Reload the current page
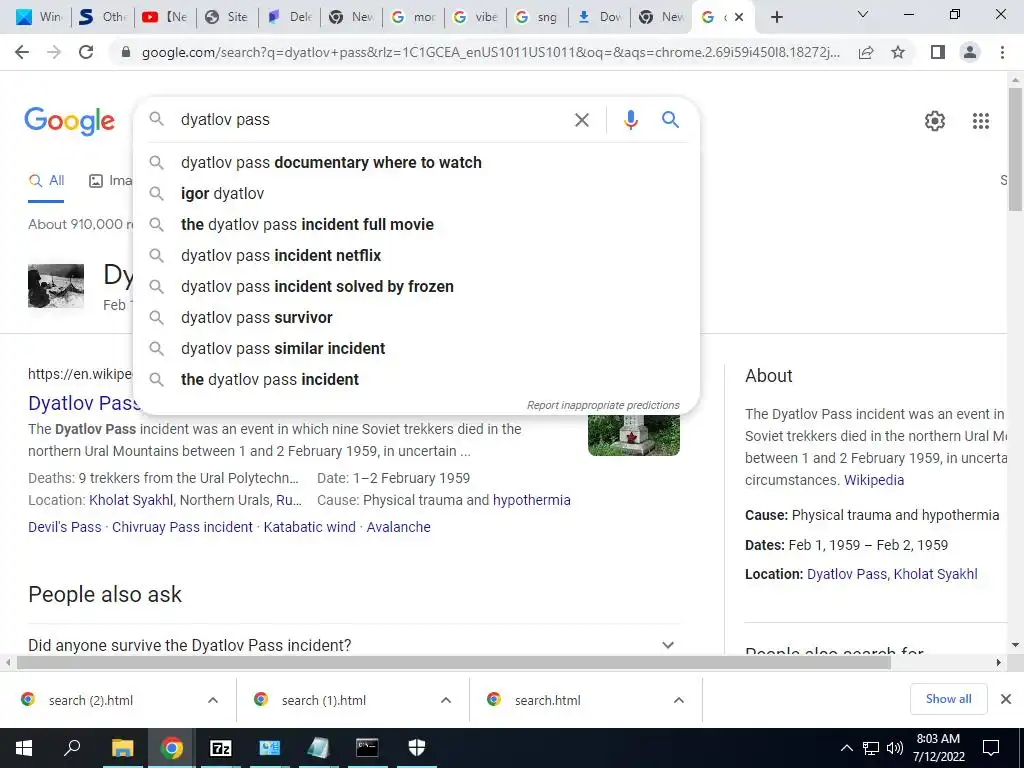 pos(86,52)
